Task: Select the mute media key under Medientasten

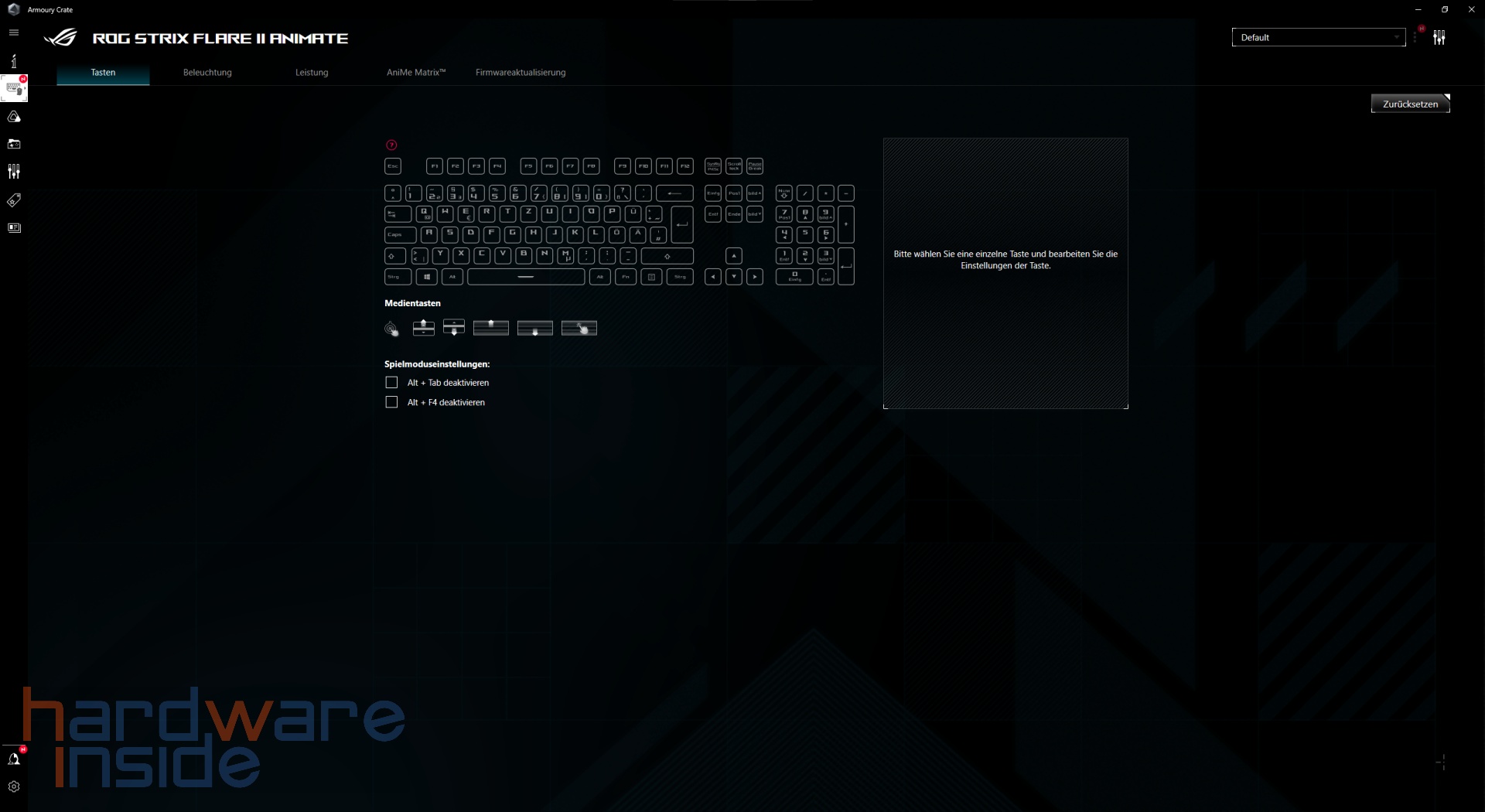Action: pyautogui.click(x=392, y=329)
